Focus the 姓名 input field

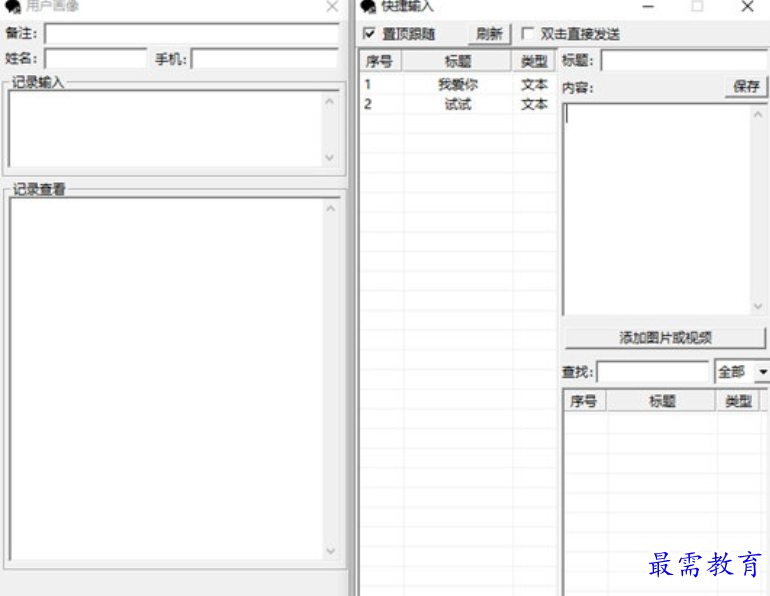96,59
